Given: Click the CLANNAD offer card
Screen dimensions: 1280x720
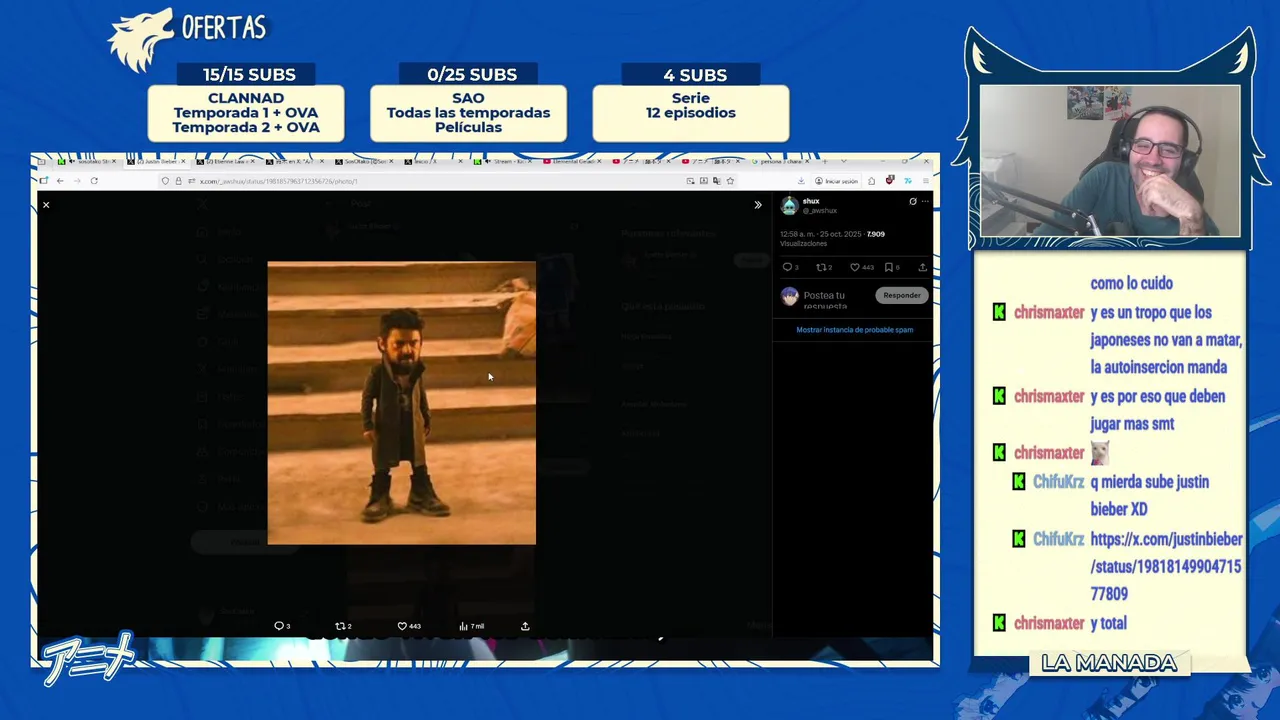Looking at the screenshot, I should coord(246,113).
